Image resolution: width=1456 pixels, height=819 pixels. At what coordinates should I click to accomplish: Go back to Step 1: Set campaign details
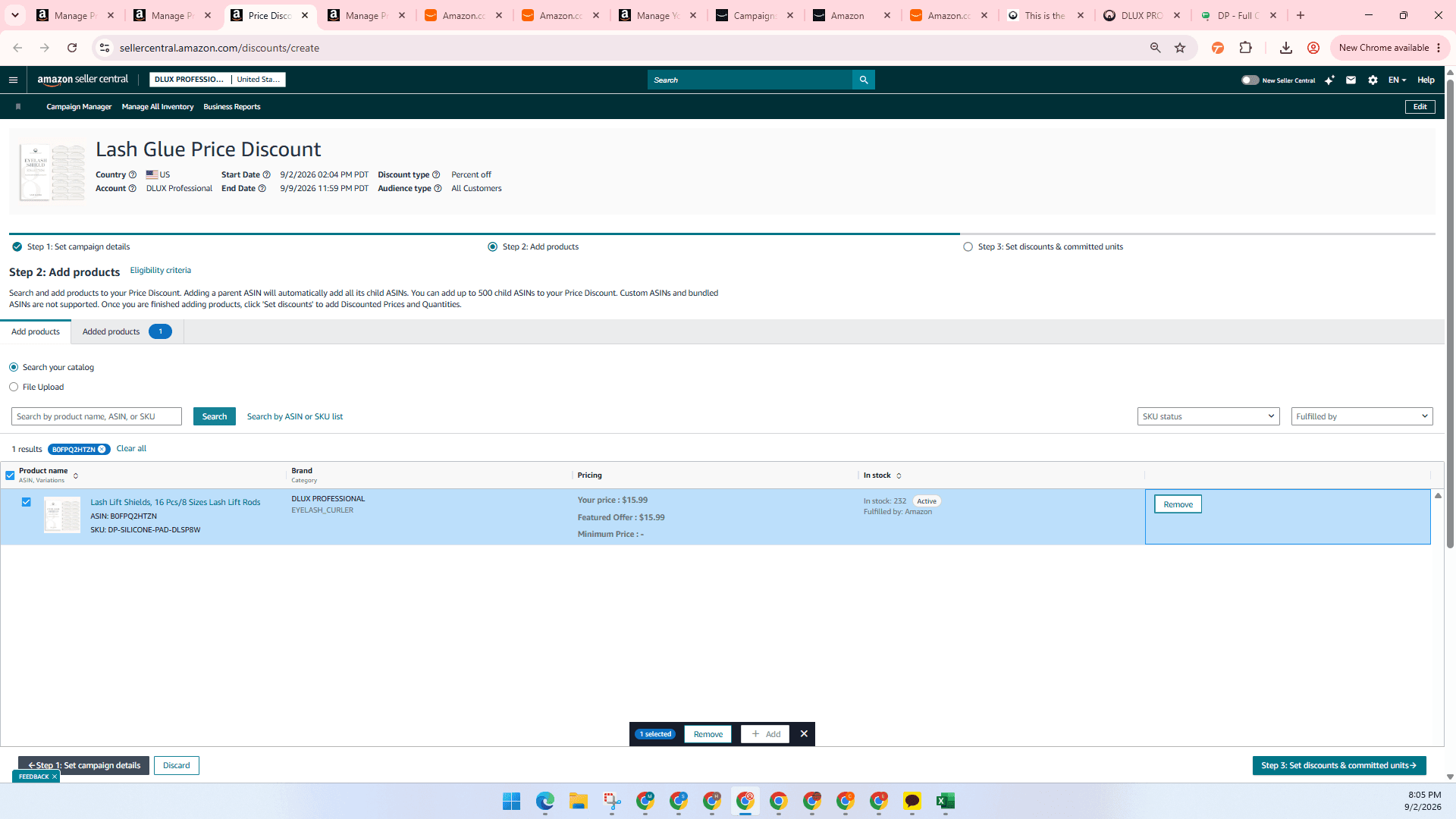pos(83,766)
